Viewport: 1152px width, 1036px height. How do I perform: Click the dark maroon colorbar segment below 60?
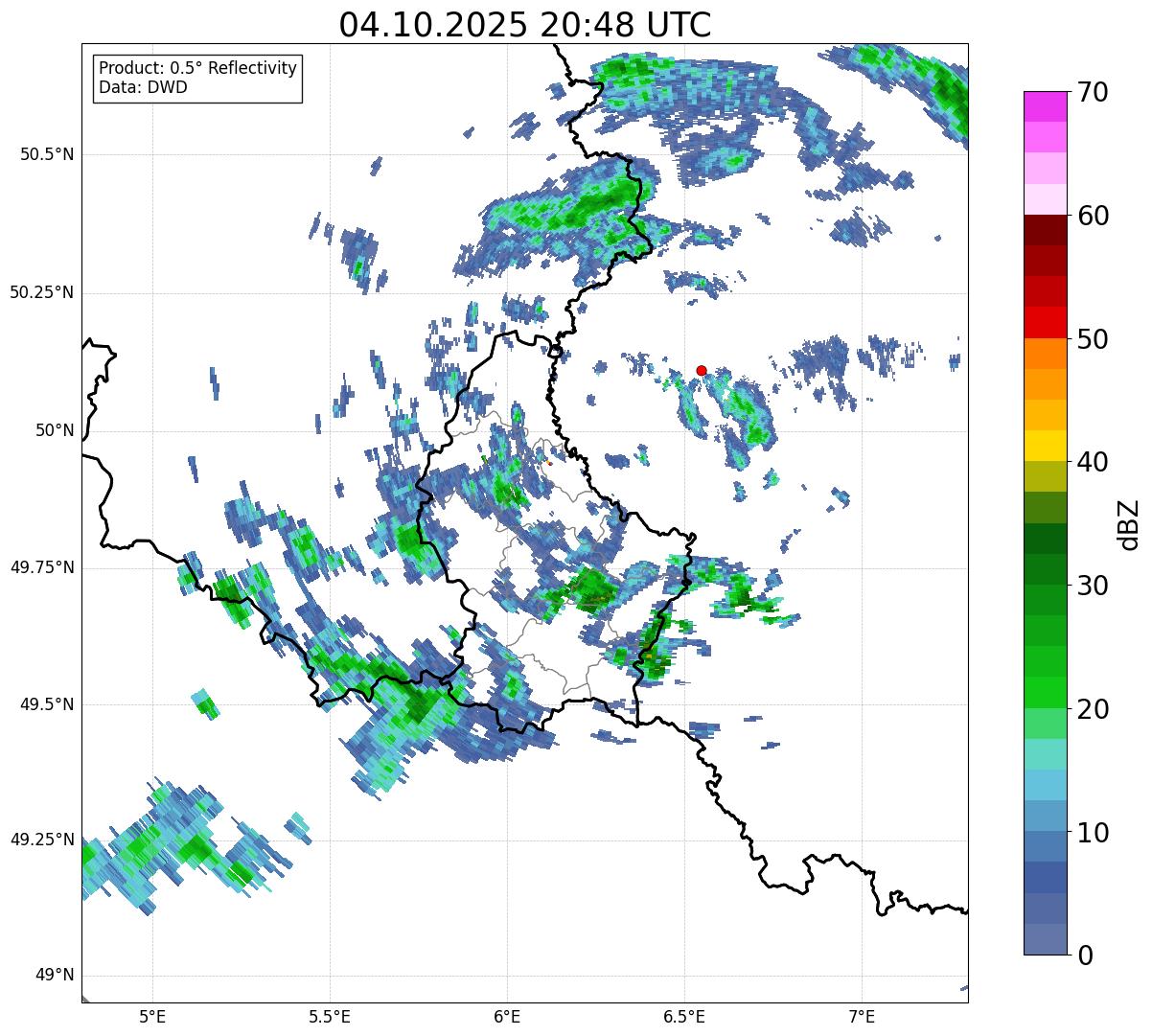click(1044, 230)
